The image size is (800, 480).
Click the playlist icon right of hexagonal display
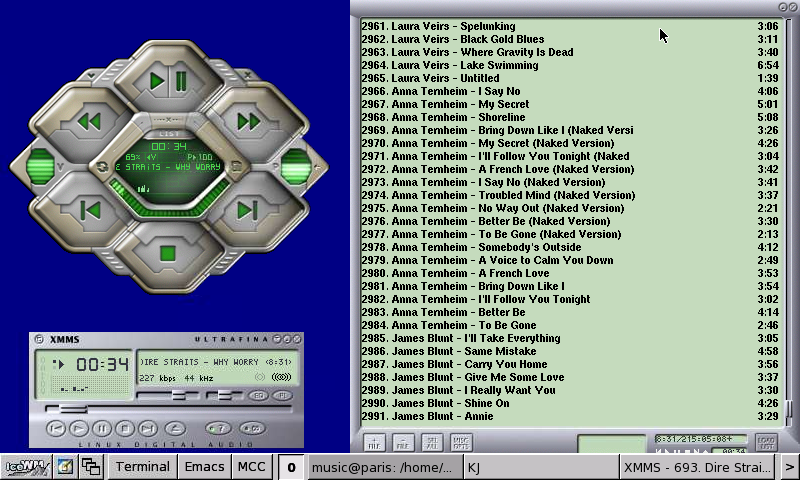236,167
